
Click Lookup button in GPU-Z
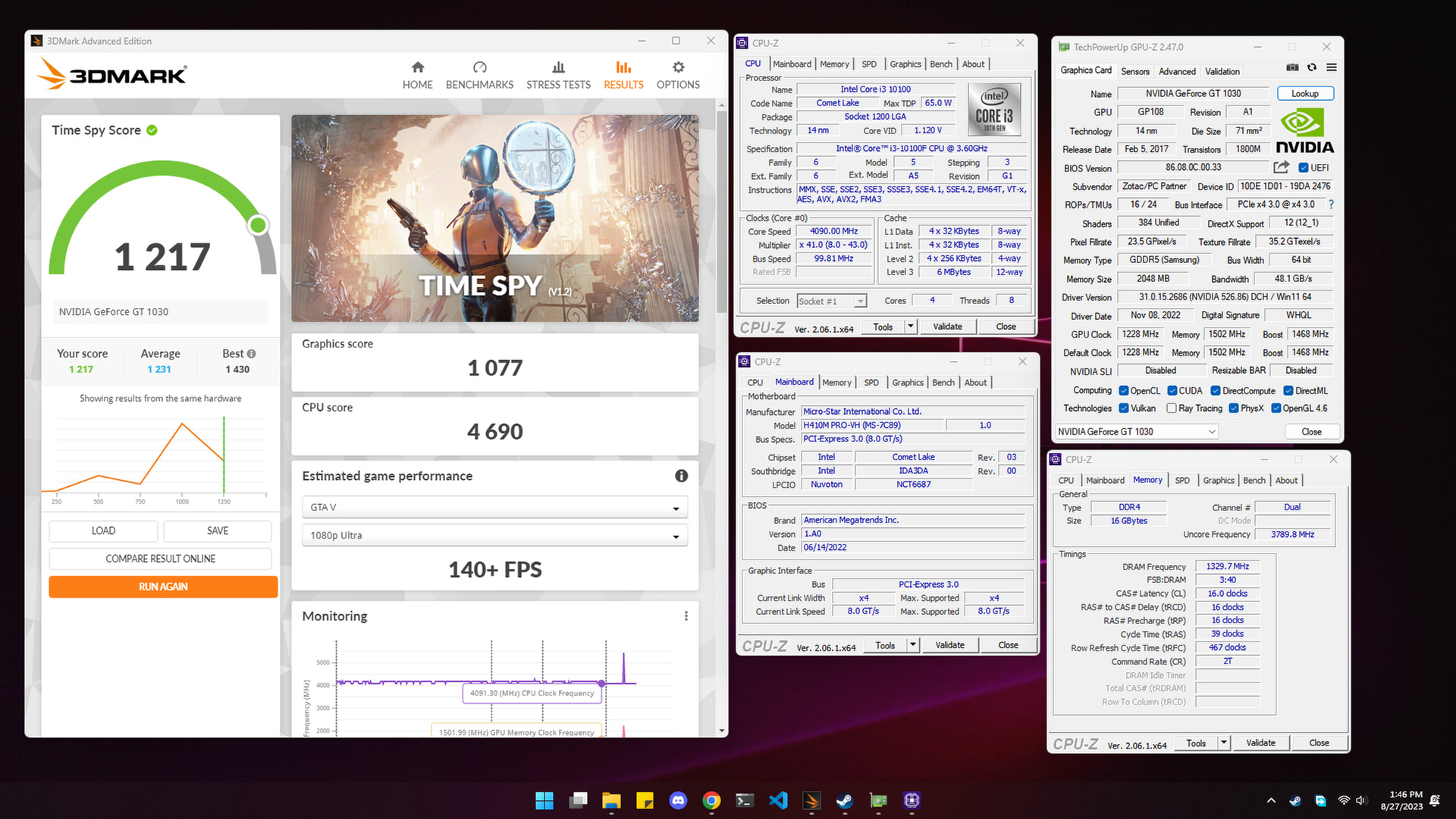(x=1304, y=93)
